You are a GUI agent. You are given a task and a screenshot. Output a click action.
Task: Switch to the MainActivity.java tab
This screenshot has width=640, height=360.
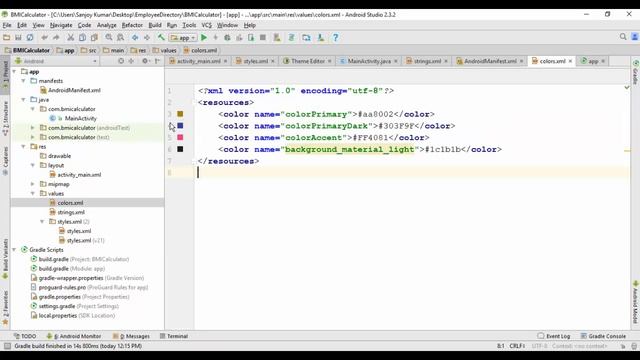click(x=369, y=61)
